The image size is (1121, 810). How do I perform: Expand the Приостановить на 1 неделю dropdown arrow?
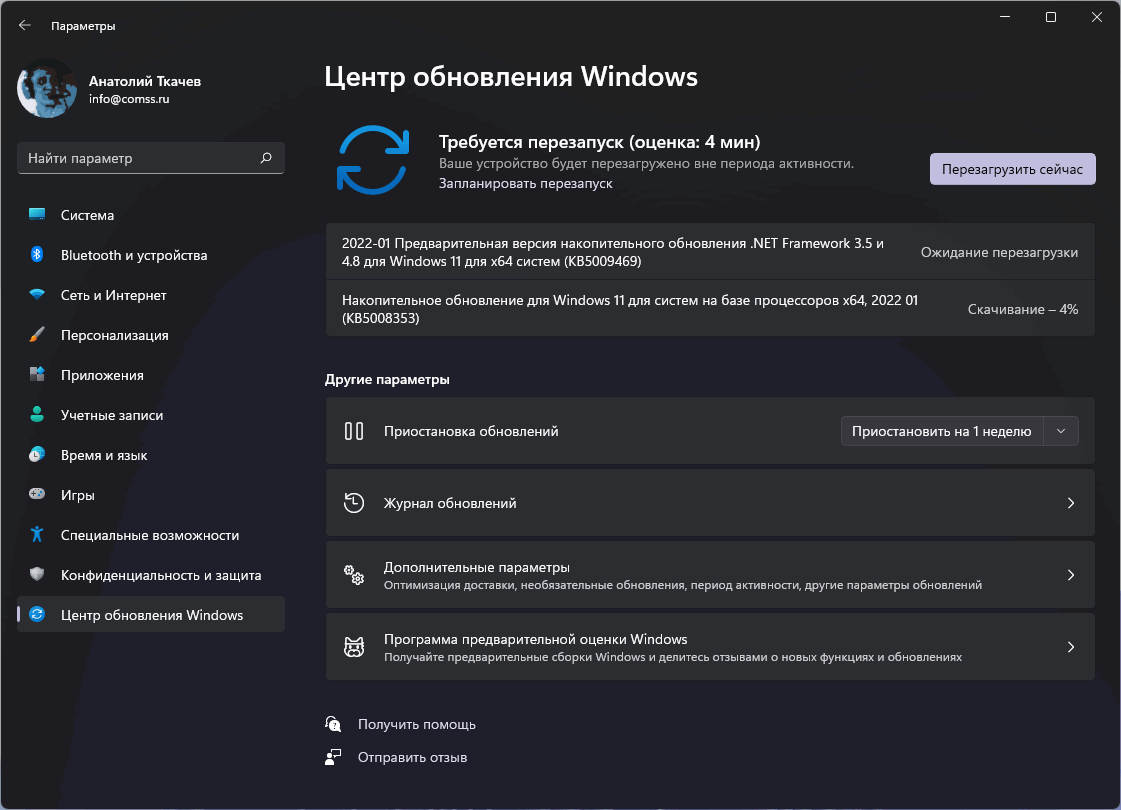pos(1062,430)
